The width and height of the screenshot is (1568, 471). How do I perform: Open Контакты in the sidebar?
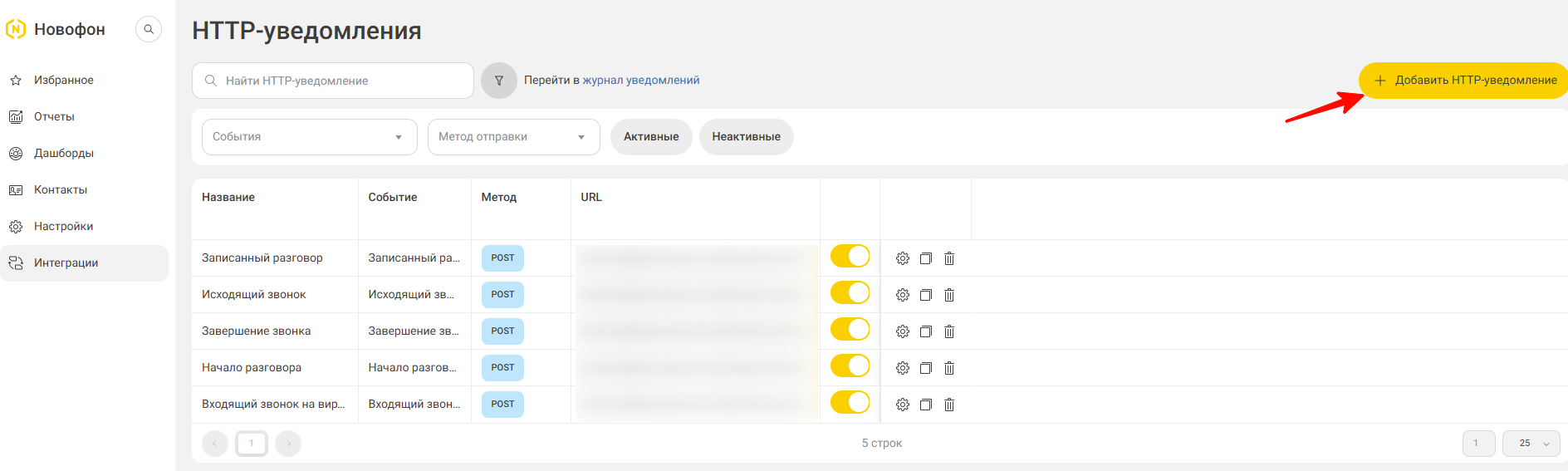(85, 190)
